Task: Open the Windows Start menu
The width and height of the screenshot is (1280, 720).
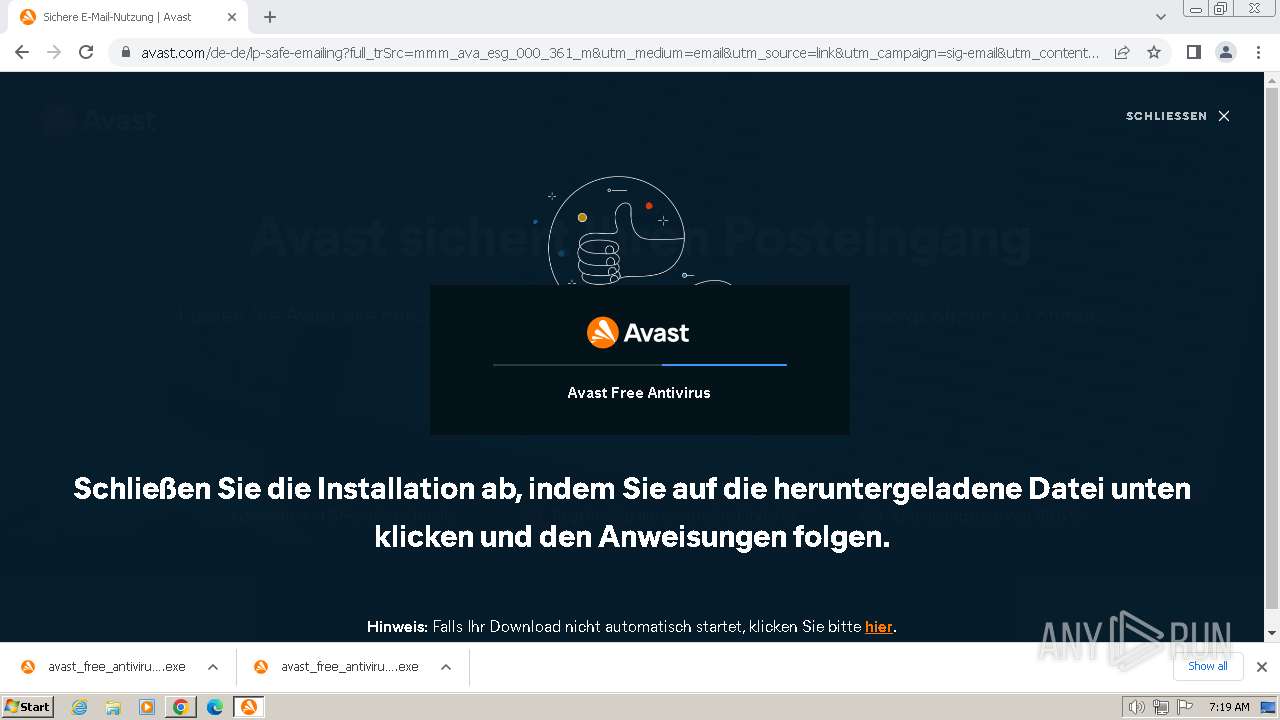Action: point(27,706)
